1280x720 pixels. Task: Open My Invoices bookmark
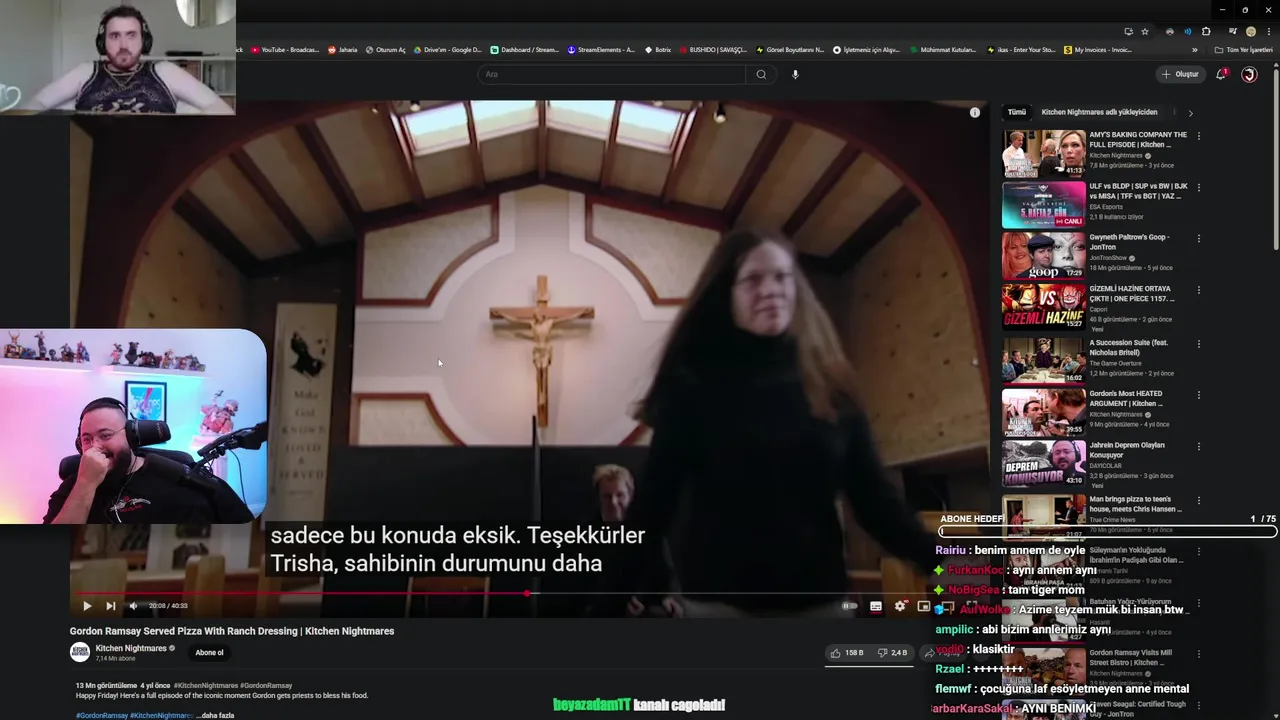click(x=1099, y=50)
